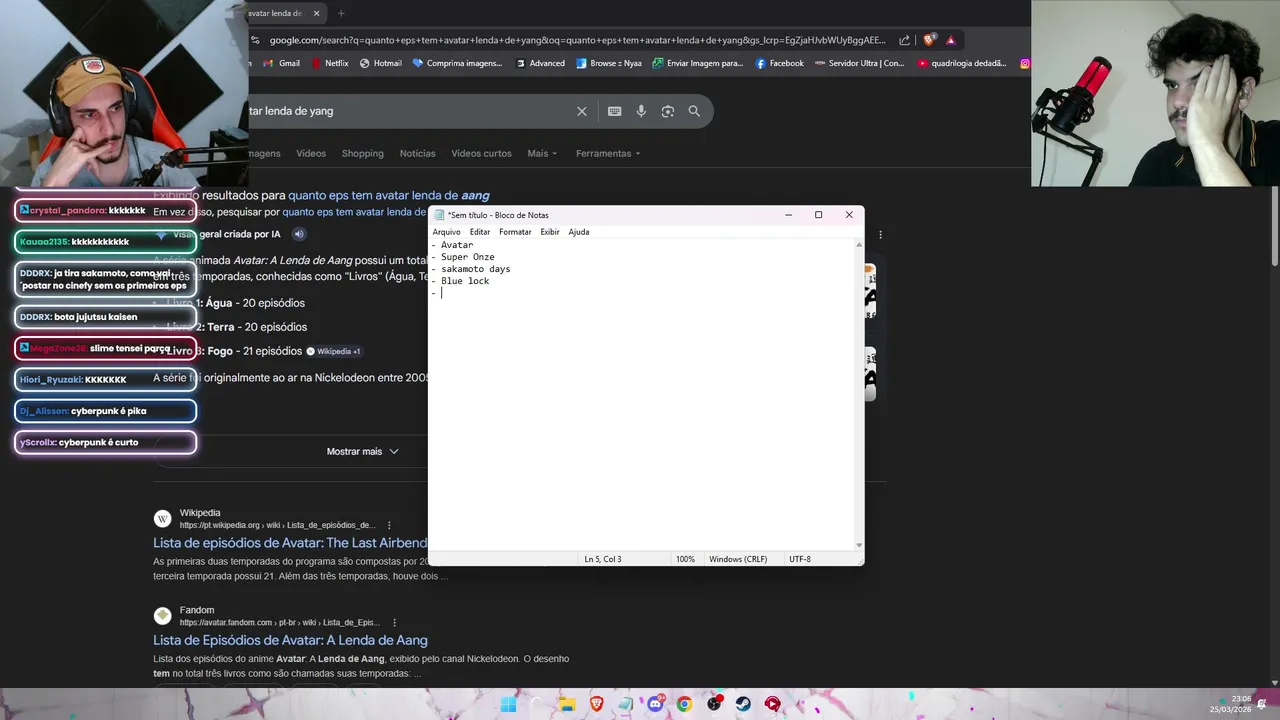Viewport: 1280px width, 720px height.
Task: Click the Windows (CRLF) status bar entry
Action: tap(738, 559)
